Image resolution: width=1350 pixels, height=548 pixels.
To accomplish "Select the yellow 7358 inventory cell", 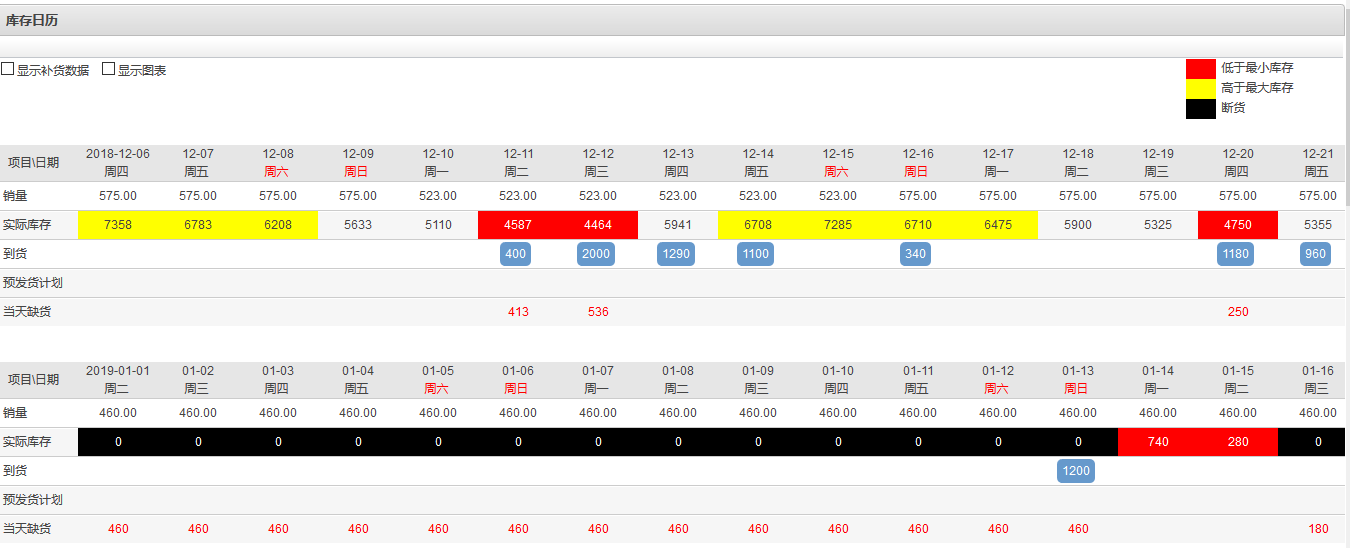I will tap(118, 225).
